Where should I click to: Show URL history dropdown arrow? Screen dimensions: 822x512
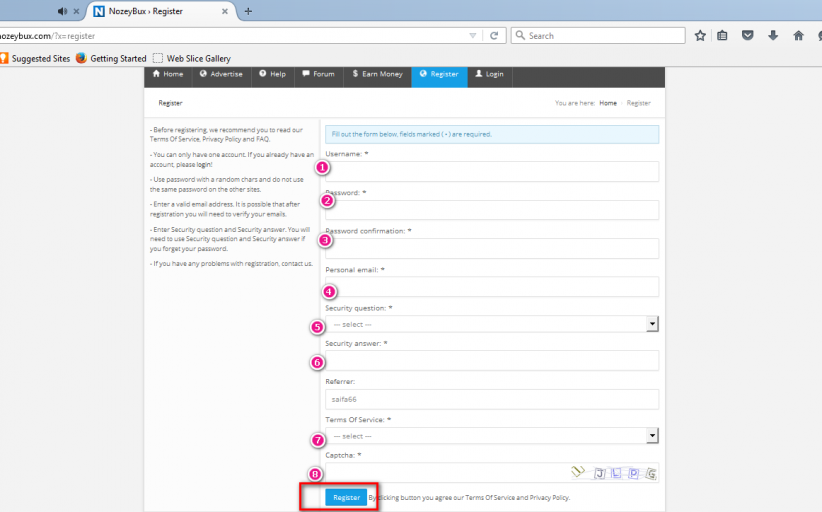coord(473,35)
